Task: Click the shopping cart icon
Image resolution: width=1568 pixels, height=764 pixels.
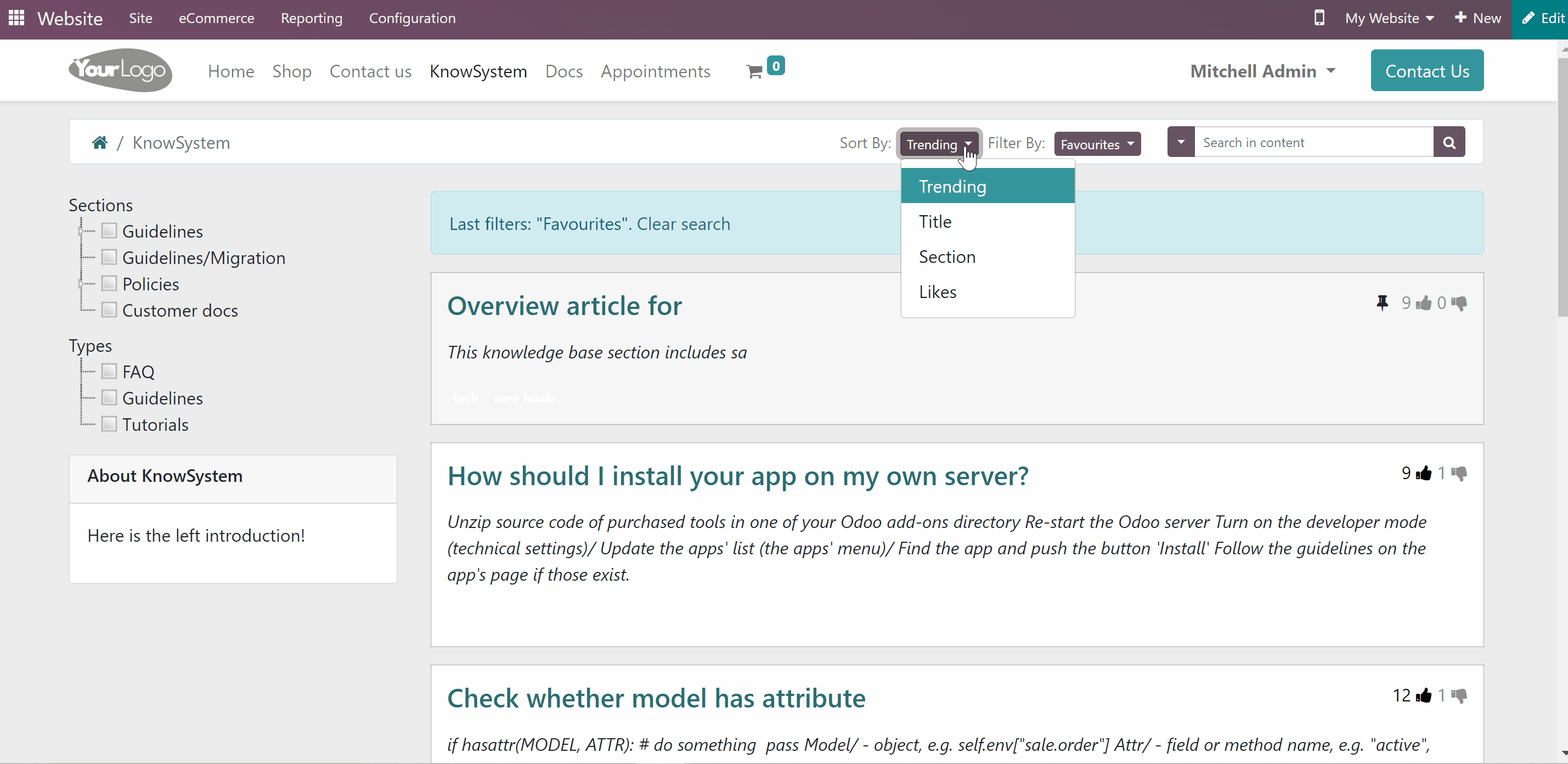Action: [x=754, y=72]
